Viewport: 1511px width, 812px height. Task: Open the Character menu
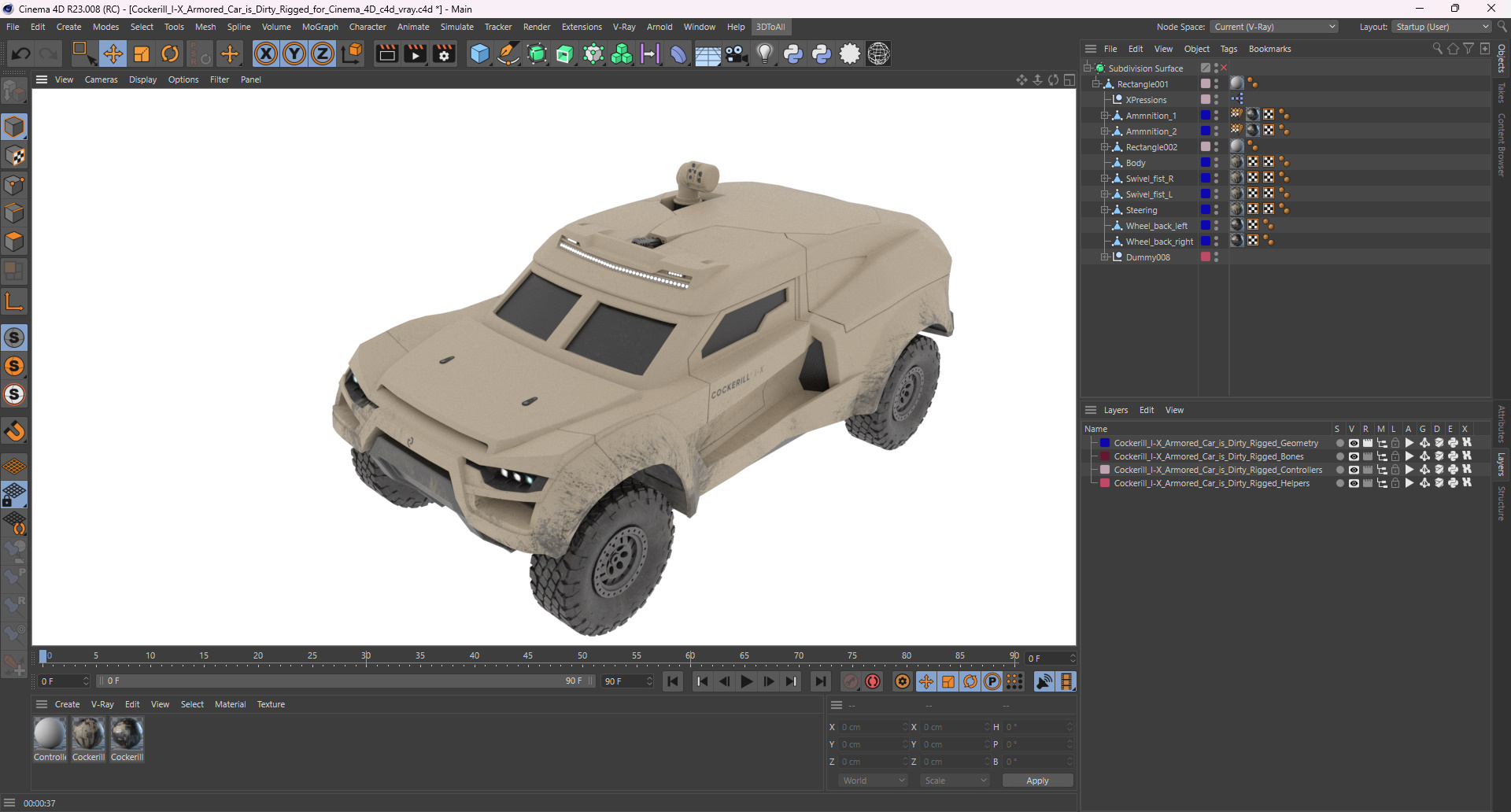point(368,27)
